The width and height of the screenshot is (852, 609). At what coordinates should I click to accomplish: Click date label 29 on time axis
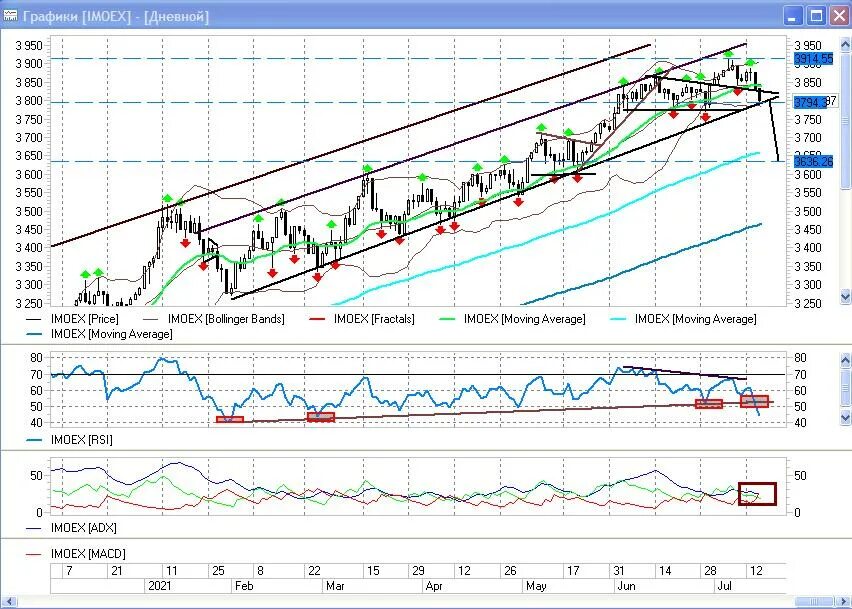(x=418, y=571)
